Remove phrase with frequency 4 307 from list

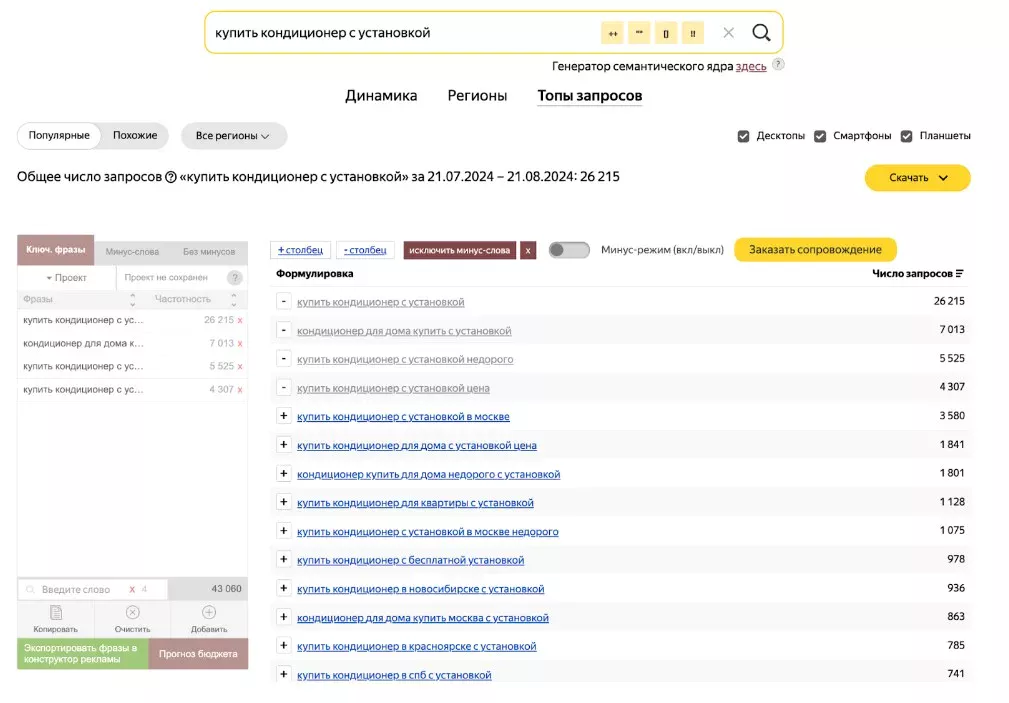(240, 389)
